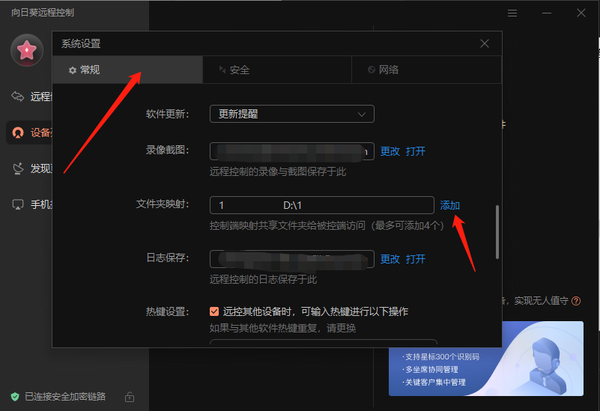
Task: Open the discover sidebar satellite icon
Action: click(18, 168)
